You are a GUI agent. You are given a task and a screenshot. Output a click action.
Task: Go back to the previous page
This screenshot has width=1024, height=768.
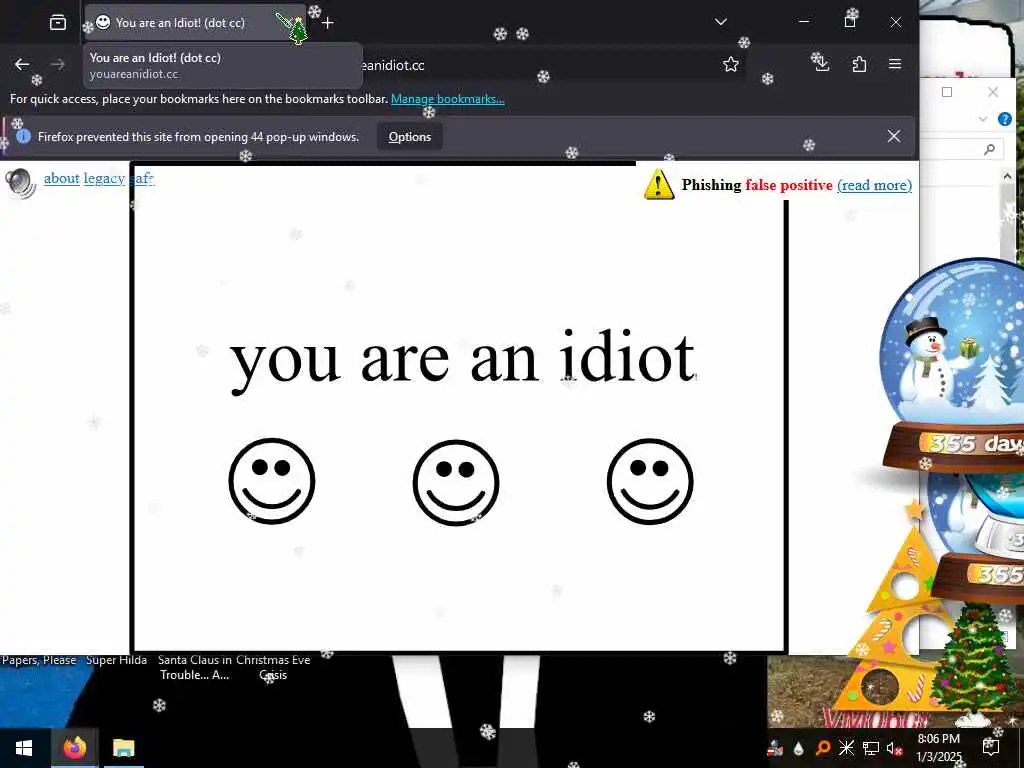pyautogui.click(x=22, y=64)
